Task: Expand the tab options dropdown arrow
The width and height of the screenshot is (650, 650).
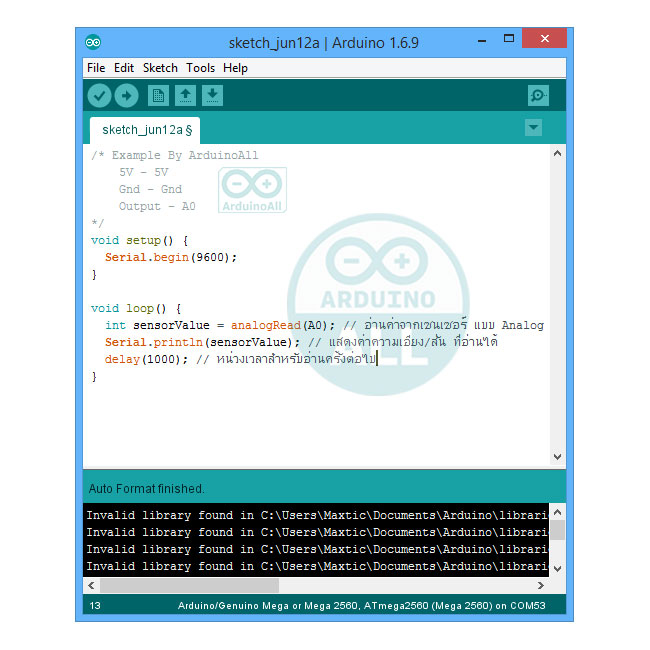Action: [533, 127]
